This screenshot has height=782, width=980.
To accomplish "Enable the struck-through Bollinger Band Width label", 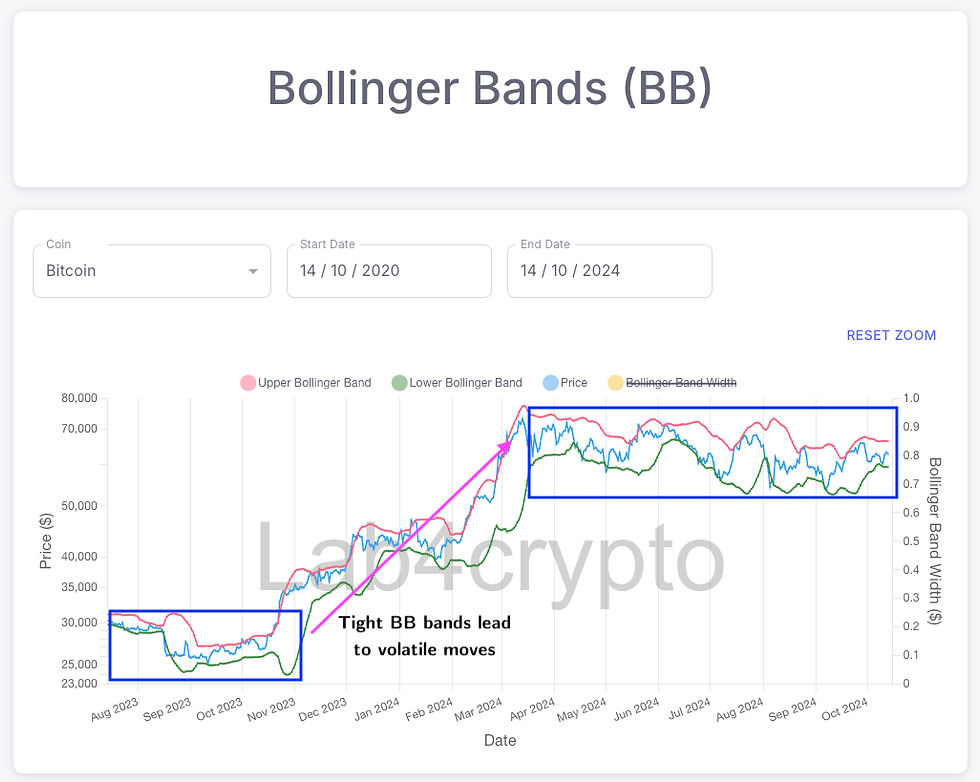I will pyautogui.click(x=681, y=383).
